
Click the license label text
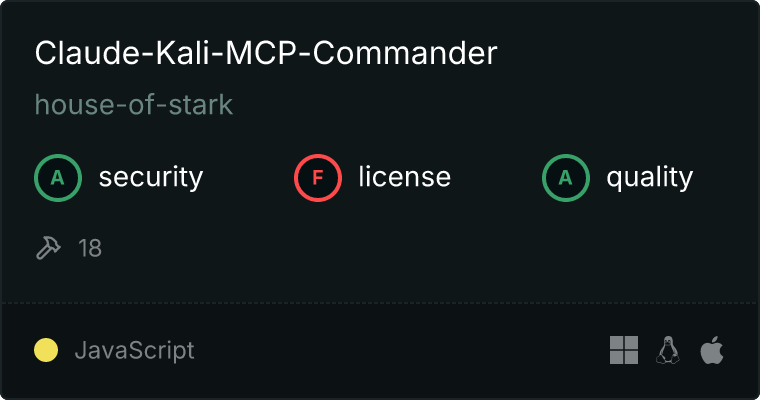[x=405, y=177]
